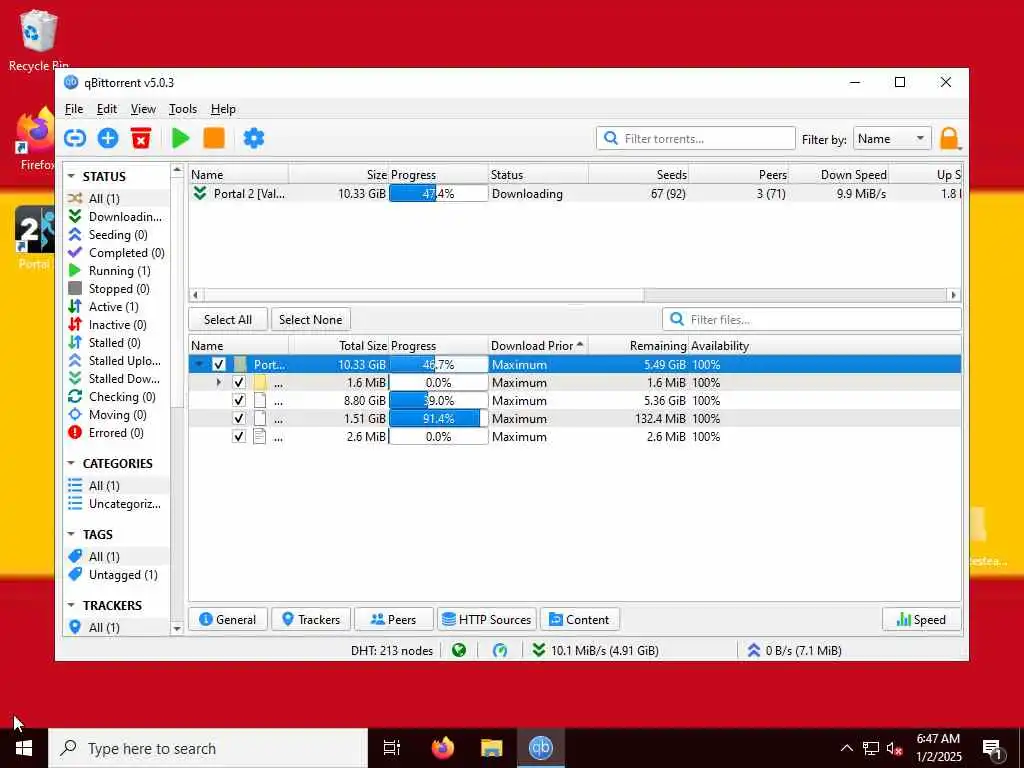This screenshot has height=768, width=1024.
Task: Click the red Remove torrent icon
Action: click(140, 138)
